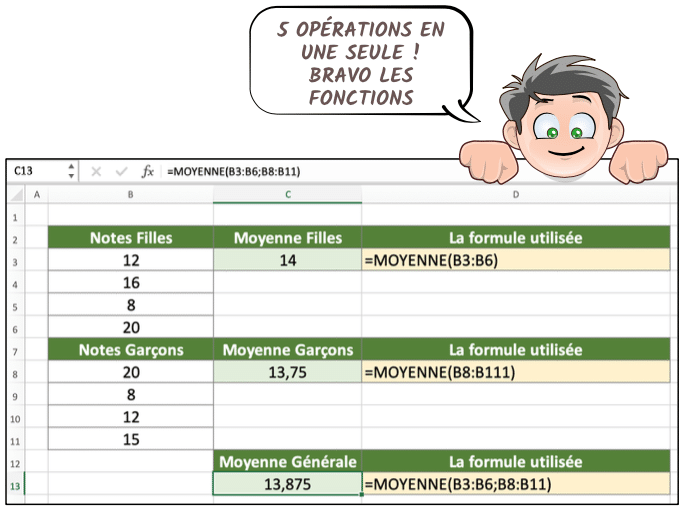This screenshot has width=685, height=511.
Task: Select the Moyenne Filles value 14
Action: [x=288, y=261]
